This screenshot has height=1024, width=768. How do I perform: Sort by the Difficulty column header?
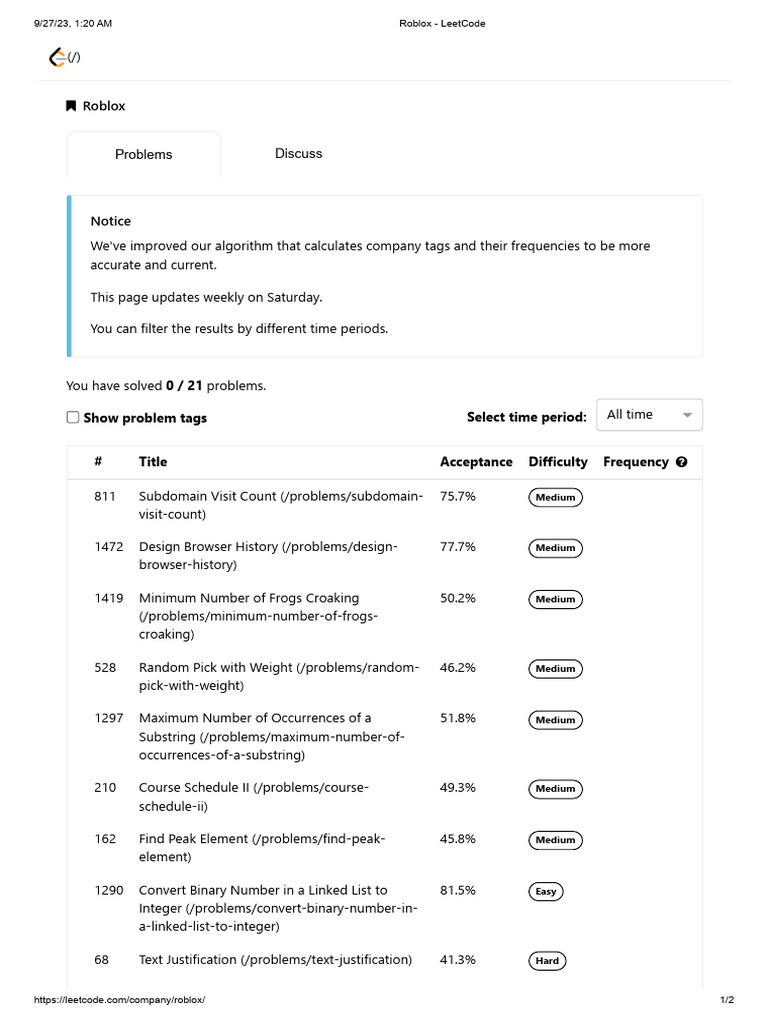(x=558, y=462)
